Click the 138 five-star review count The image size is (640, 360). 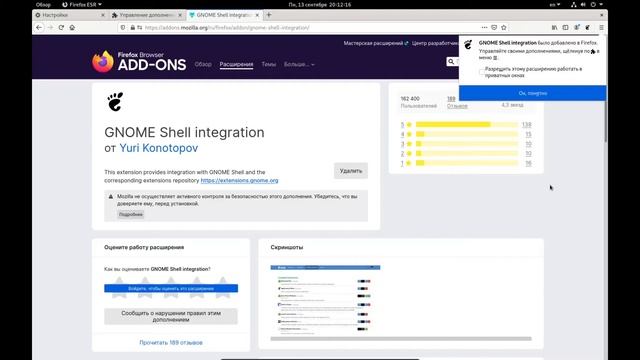click(x=527, y=124)
